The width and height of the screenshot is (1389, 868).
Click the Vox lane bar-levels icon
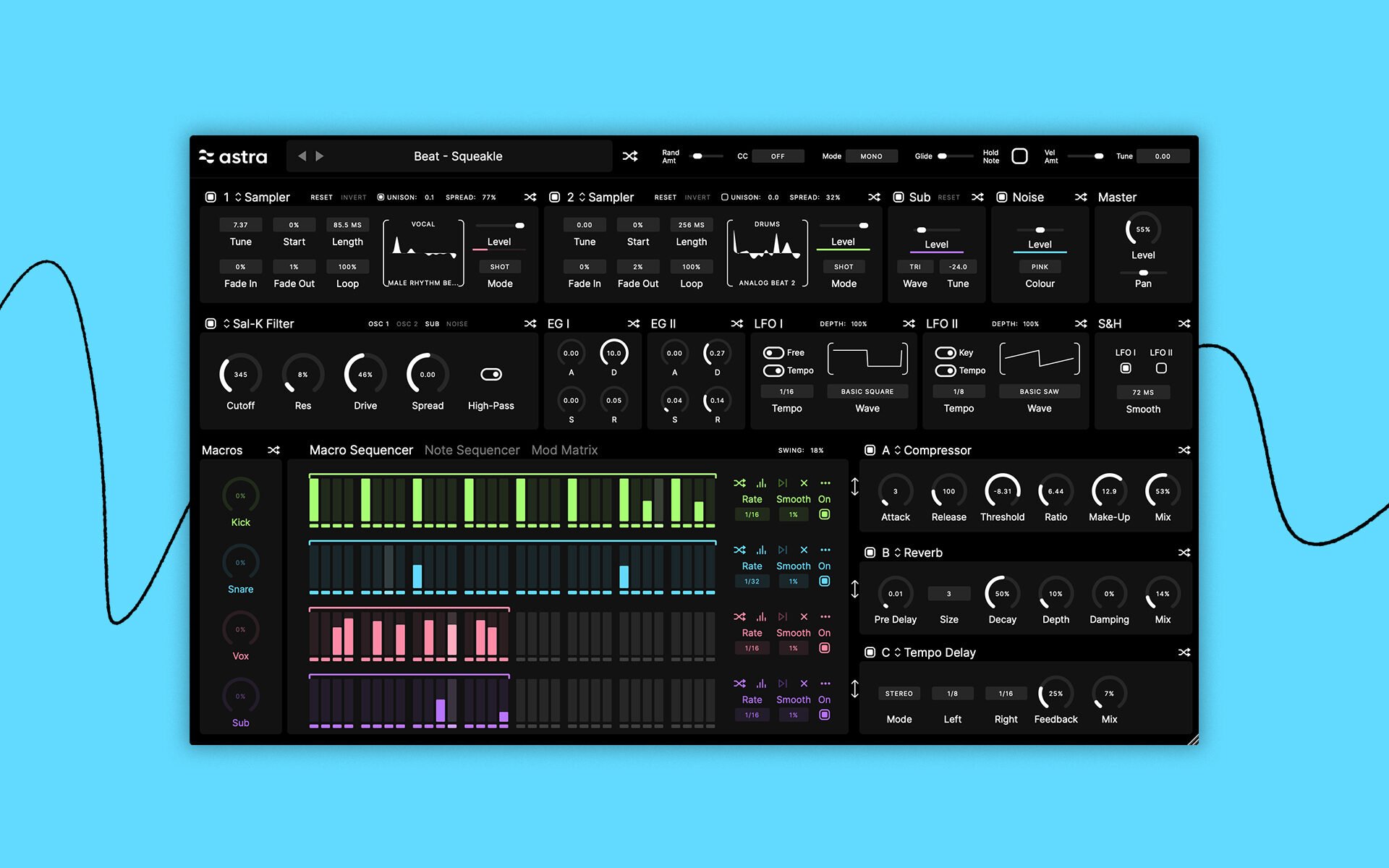761,617
